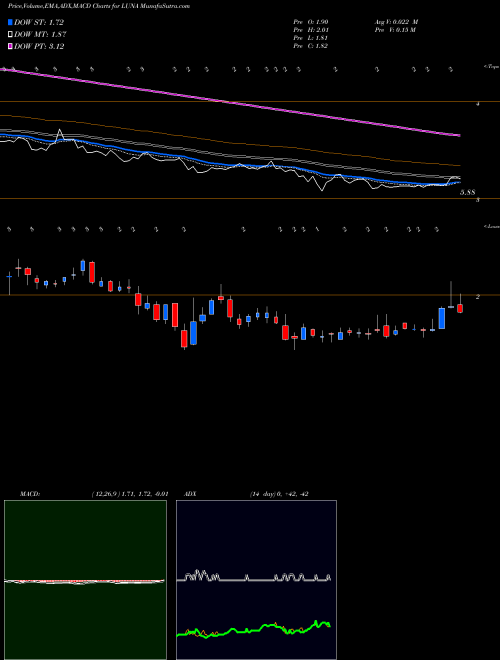Select the 'DOW MT: 1.87' legend text
Screen dimensions: 500x660
40,35
